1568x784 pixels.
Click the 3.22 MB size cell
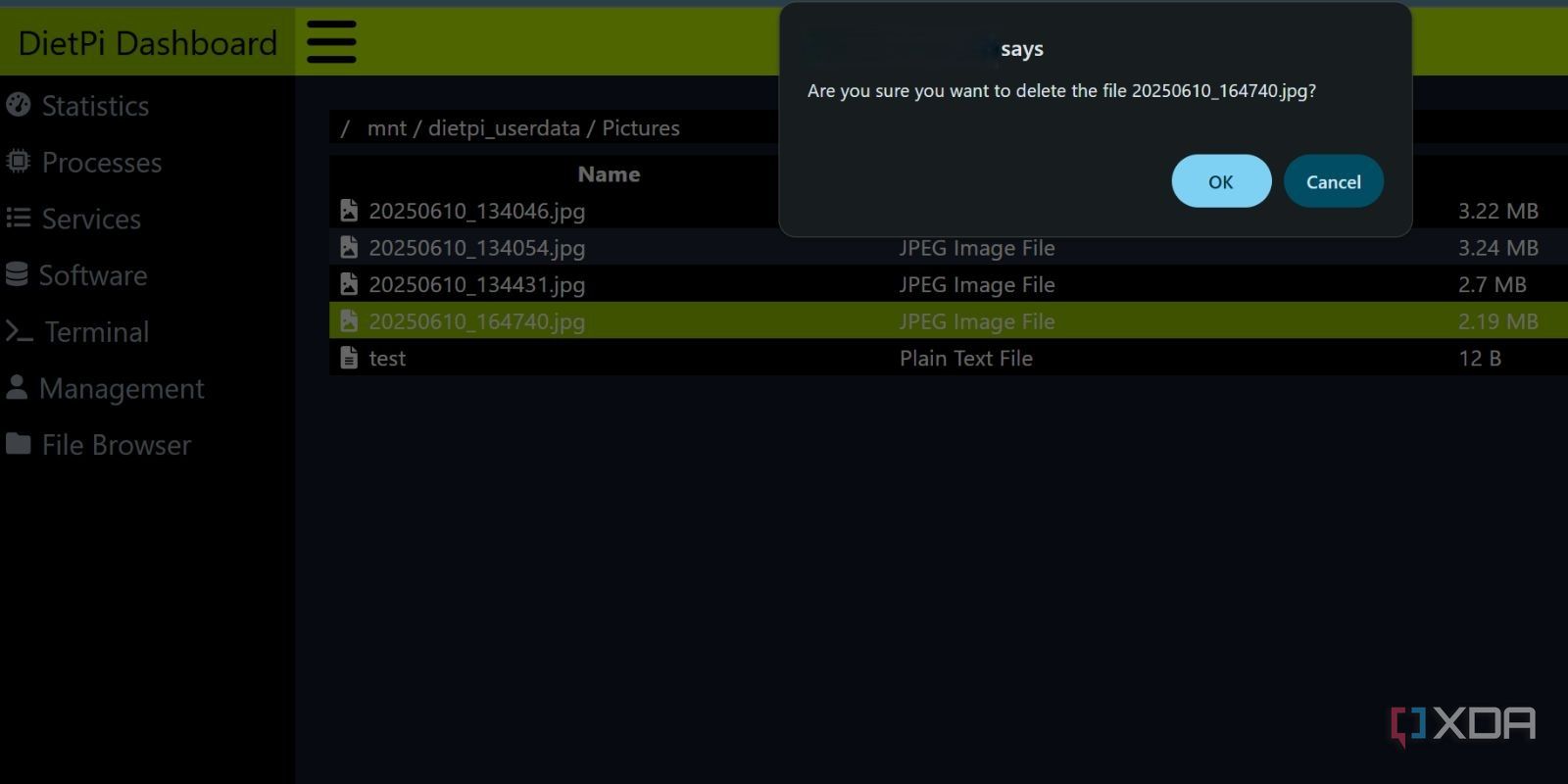point(1498,211)
